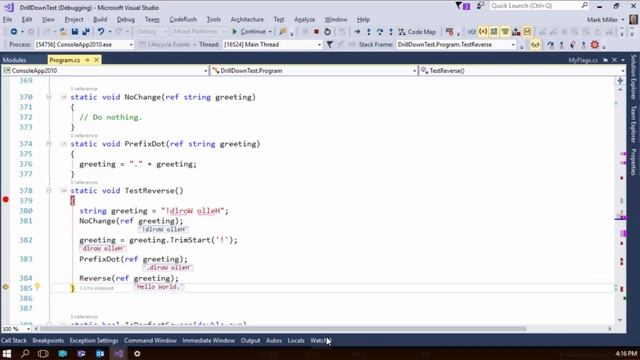The height and width of the screenshot is (360, 640).
Task: Click the Stop Debugging red square
Action: click(x=316, y=31)
